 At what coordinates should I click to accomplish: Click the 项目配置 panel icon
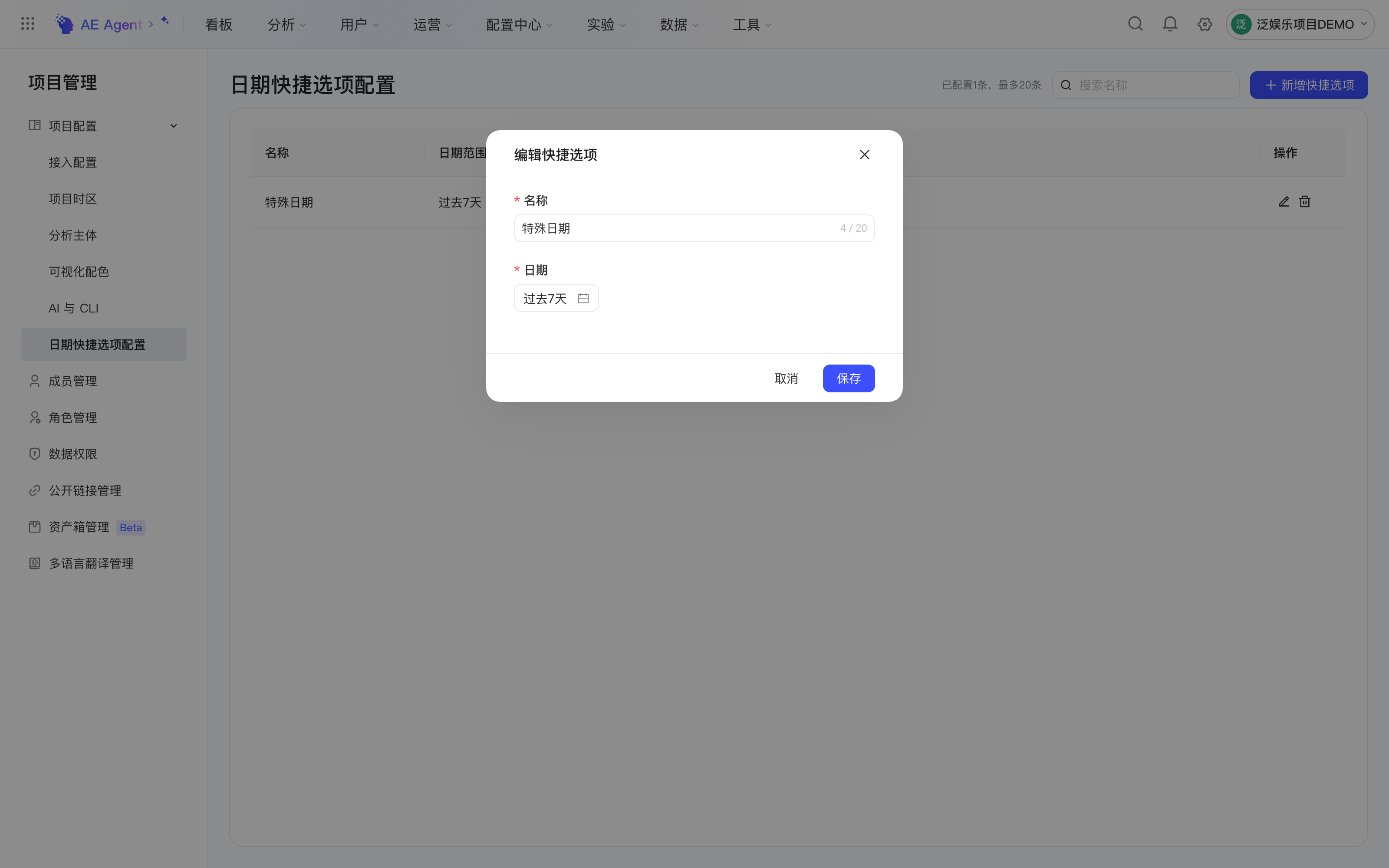[34, 125]
